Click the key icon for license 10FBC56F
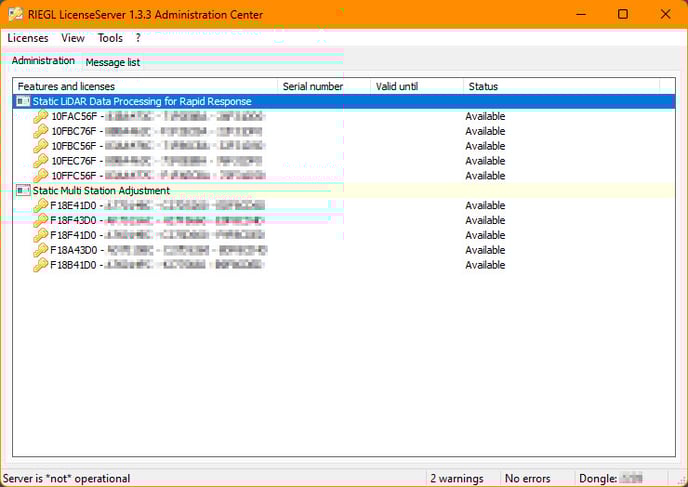This screenshot has height=487, width=688. 40,146
